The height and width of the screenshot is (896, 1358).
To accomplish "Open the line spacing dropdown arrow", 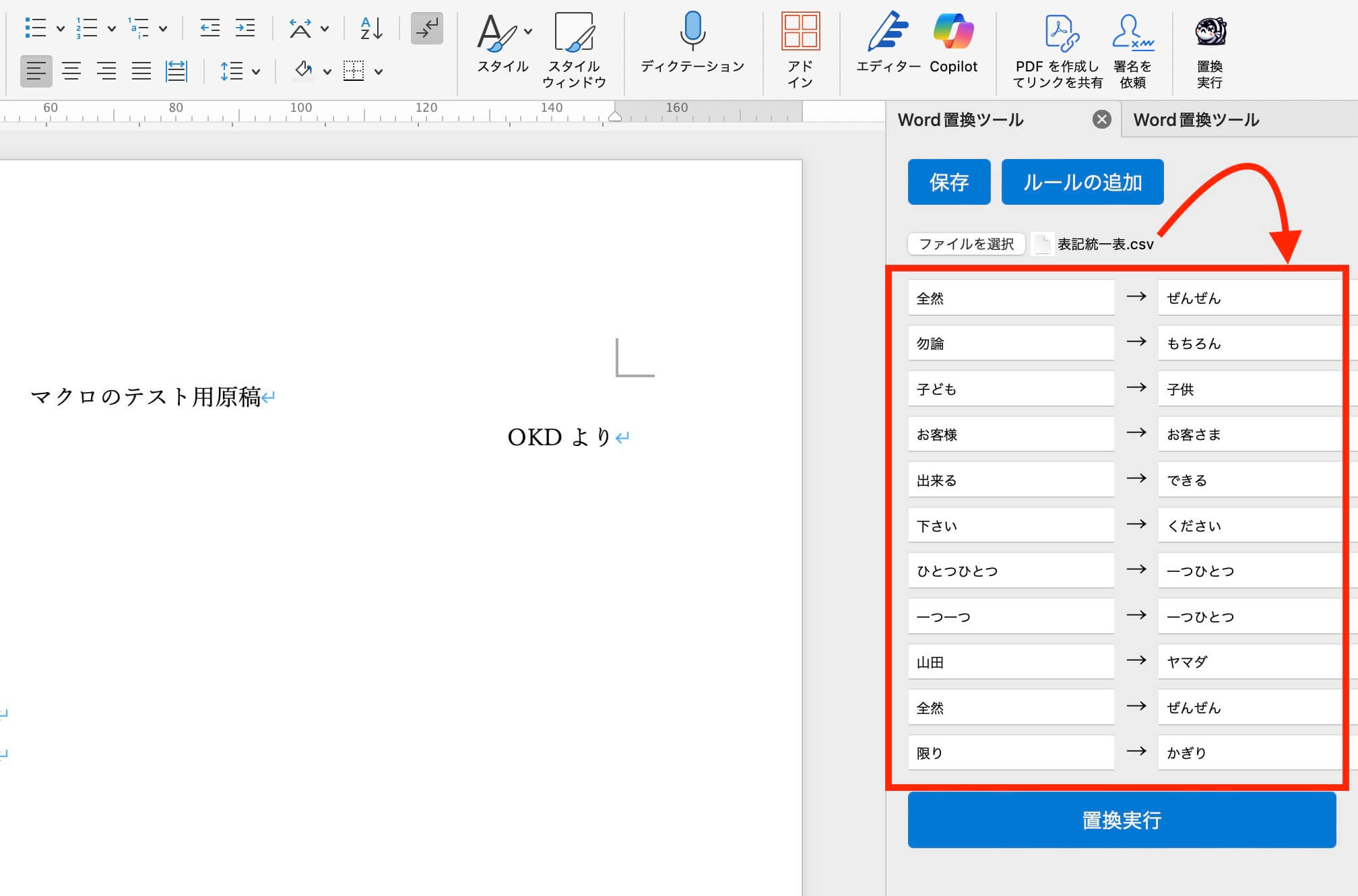I will (x=256, y=71).
